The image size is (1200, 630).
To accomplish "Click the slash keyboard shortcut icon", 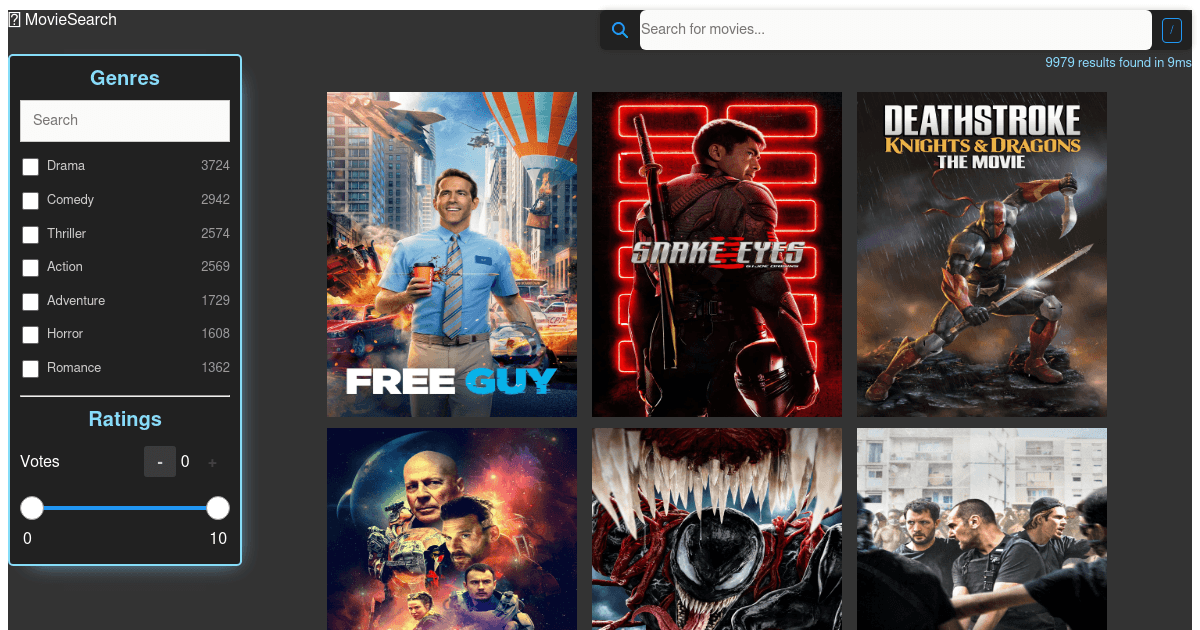I will [1172, 30].
